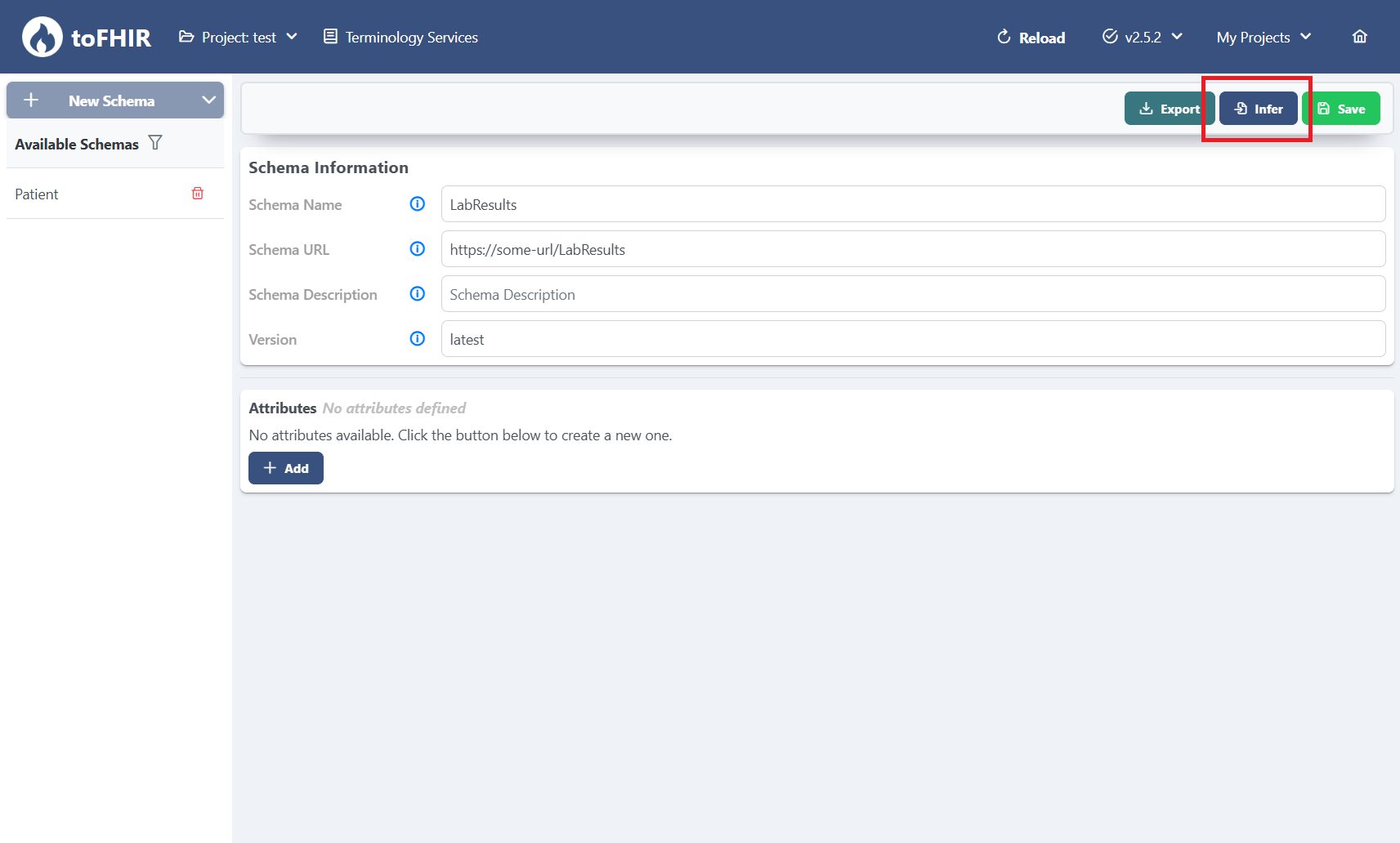Click the folder icon next to Project: test
Screen dimensions: 1400x843
pyautogui.click(x=186, y=36)
